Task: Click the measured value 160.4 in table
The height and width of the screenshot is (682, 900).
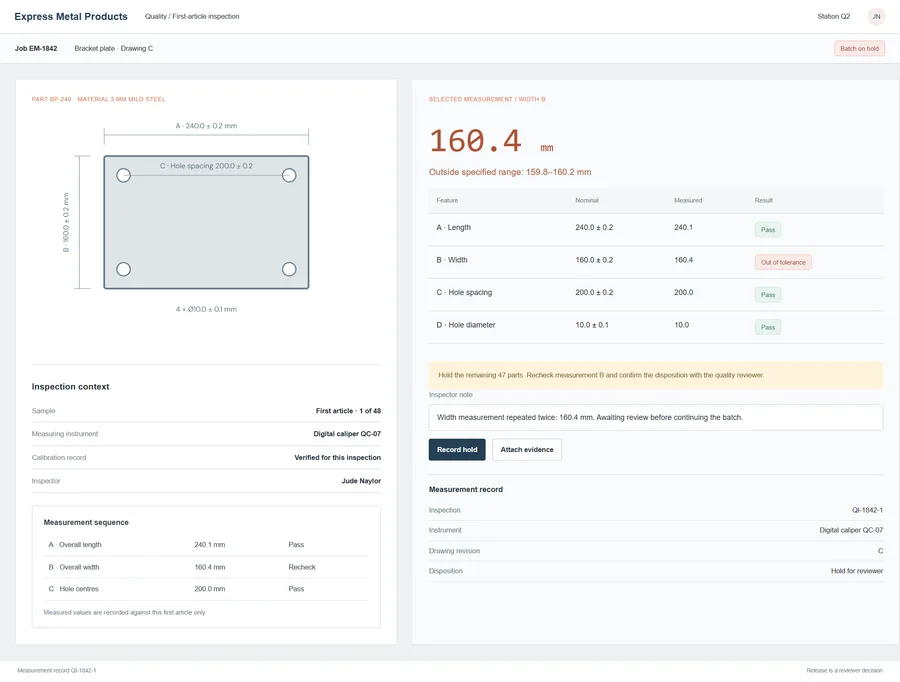Action: [683, 260]
